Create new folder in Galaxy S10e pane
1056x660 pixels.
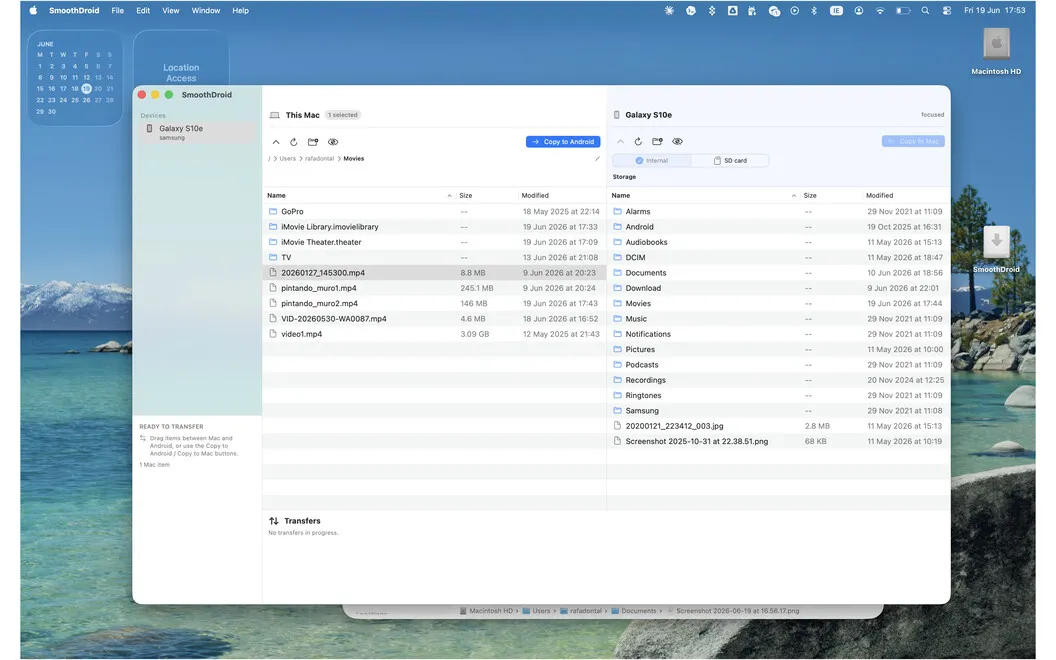657,141
